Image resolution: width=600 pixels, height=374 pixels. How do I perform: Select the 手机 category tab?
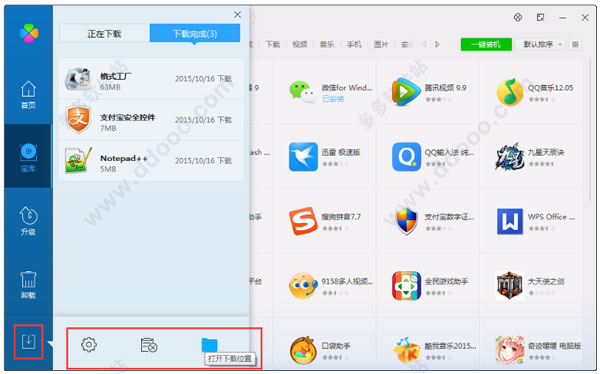[354, 44]
